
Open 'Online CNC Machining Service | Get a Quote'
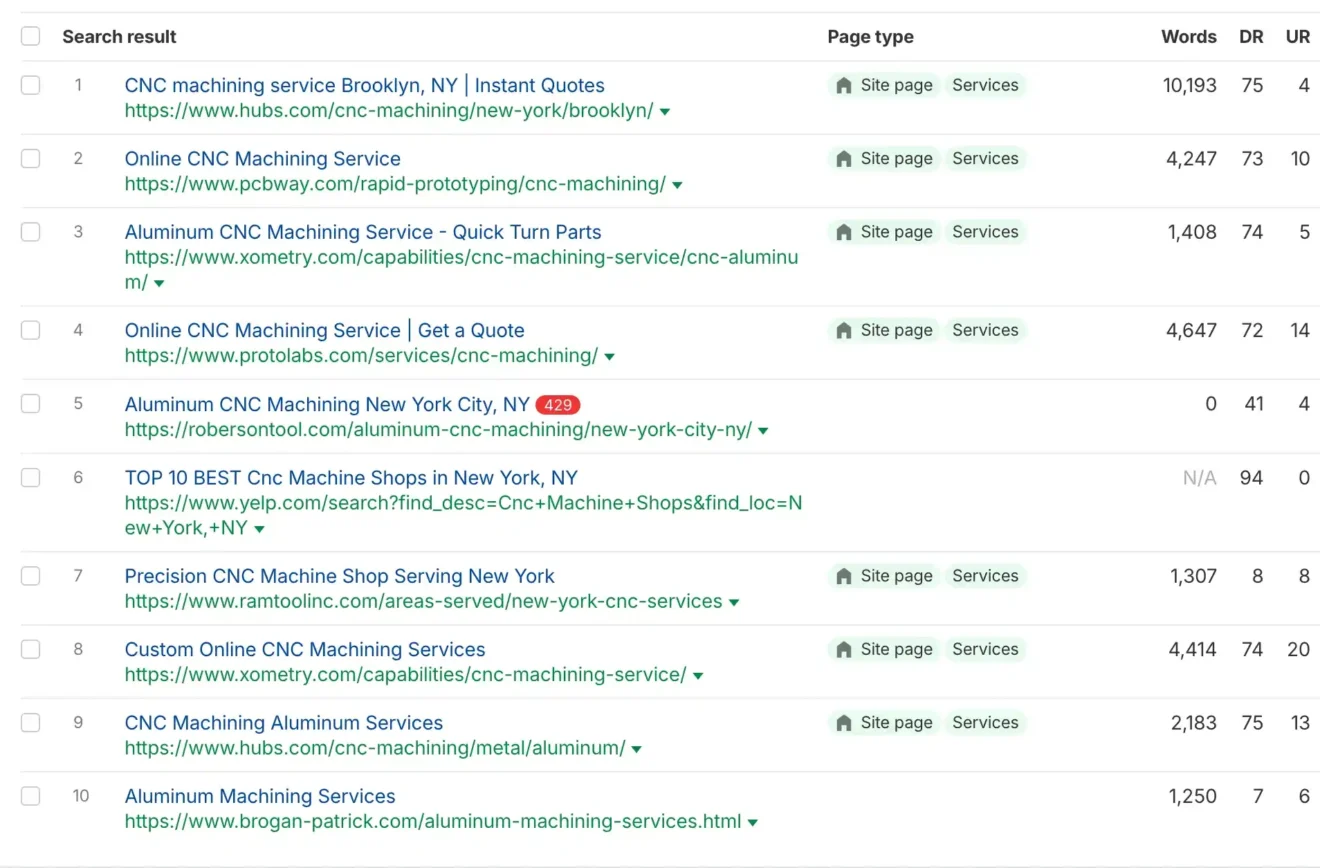tap(324, 330)
